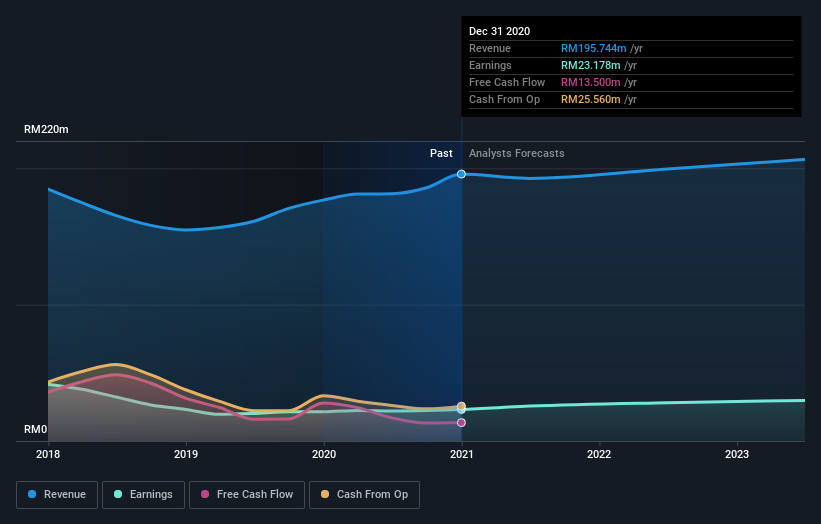Toggle the Cash From Op legend series

[x=364, y=495]
